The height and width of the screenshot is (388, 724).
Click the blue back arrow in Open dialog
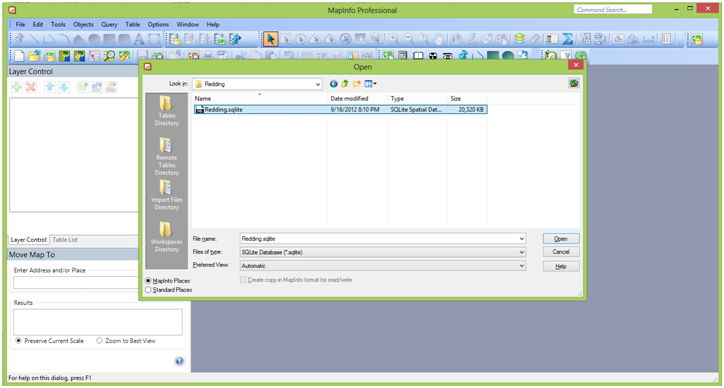click(x=334, y=84)
